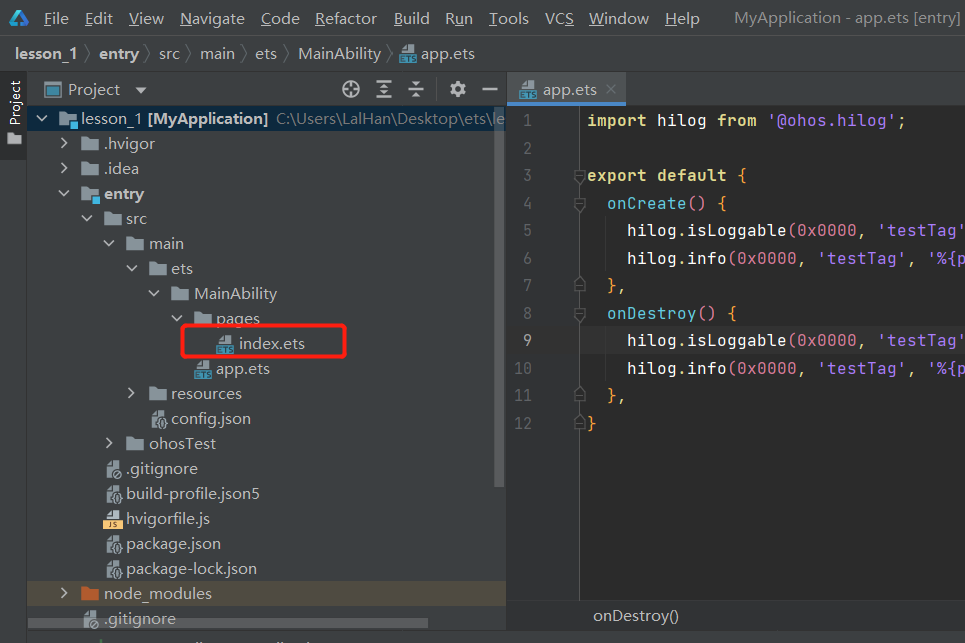
Task: Collapse the src folder
Action: [87, 218]
